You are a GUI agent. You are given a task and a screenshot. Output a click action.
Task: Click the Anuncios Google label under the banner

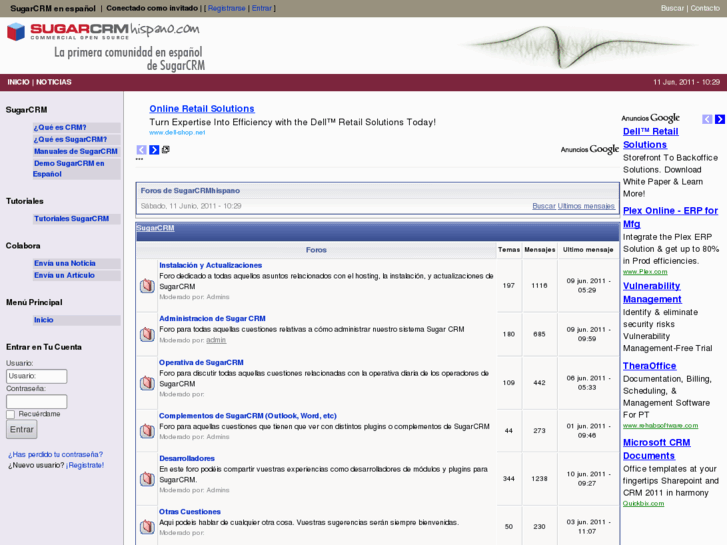(x=589, y=150)
